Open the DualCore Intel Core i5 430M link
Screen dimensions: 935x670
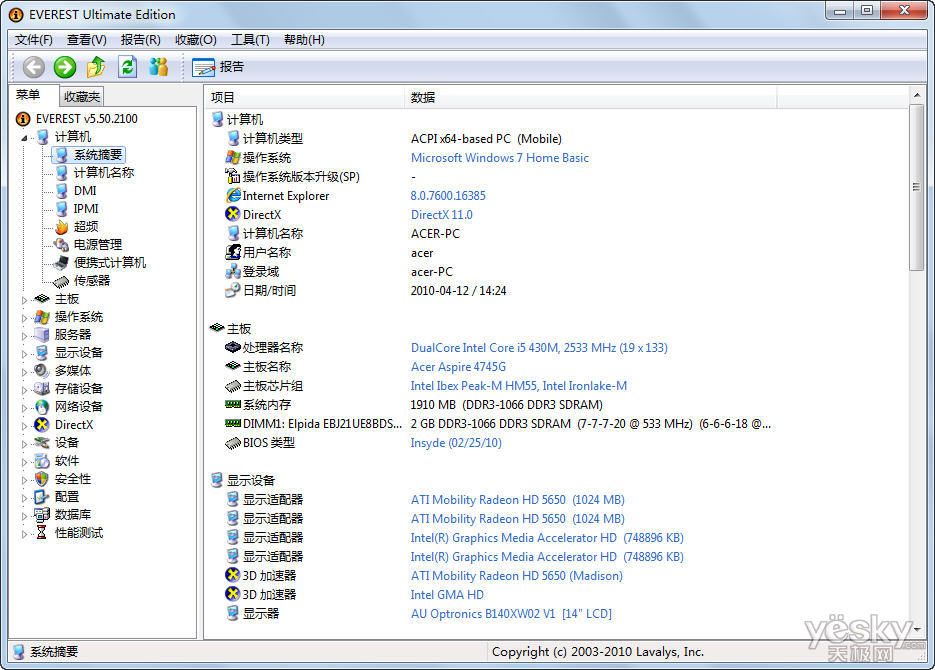539,348
